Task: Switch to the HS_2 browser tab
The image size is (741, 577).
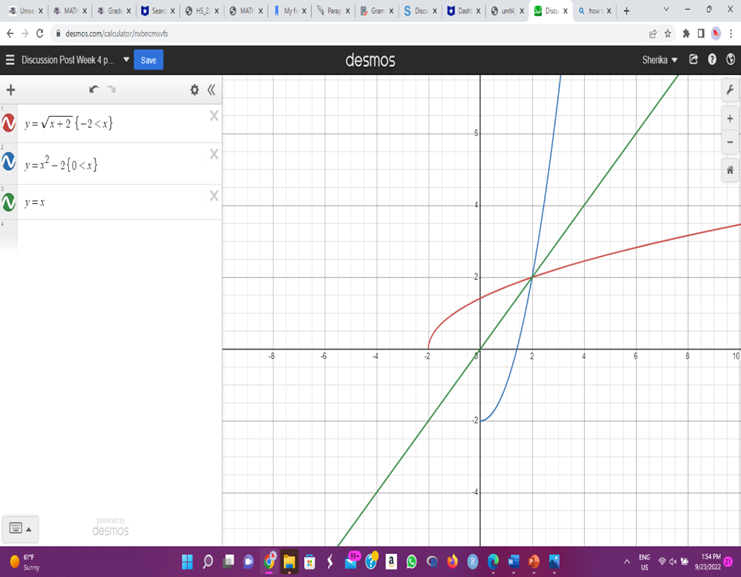Action: (201, 10)
